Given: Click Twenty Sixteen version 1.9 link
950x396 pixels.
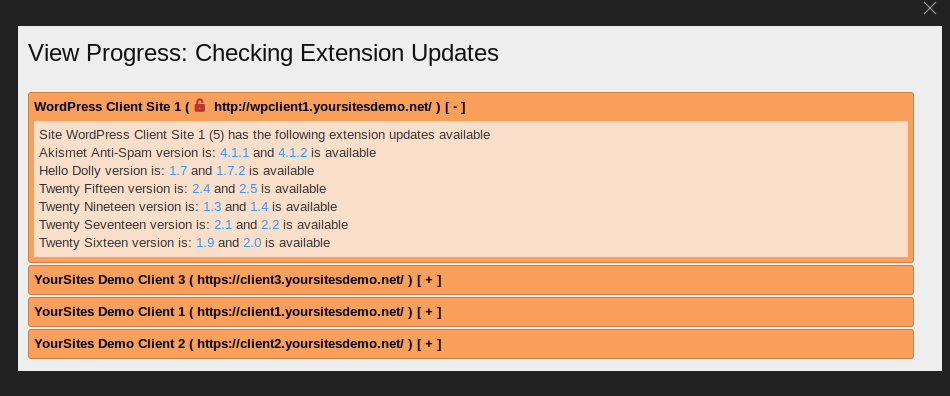Looking at the screenshot, I should click(x=205, y=243).
